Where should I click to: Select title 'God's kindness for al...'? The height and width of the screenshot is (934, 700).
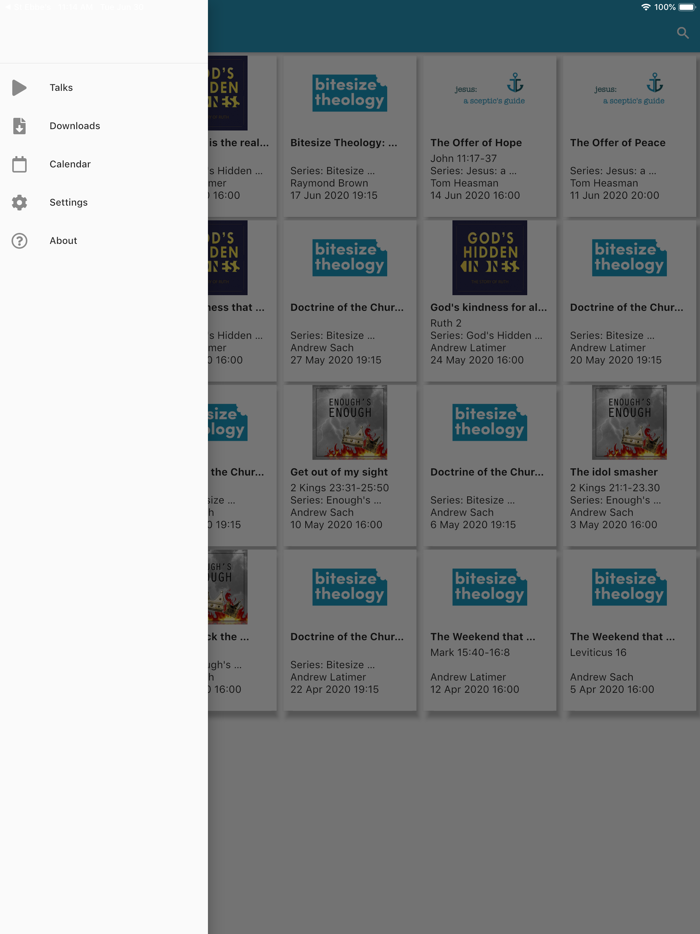coord(489,307)
